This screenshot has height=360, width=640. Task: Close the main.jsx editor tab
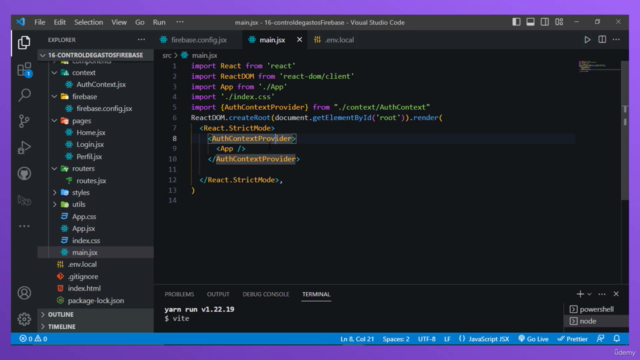pyautogui.click(x=299, y=40)
